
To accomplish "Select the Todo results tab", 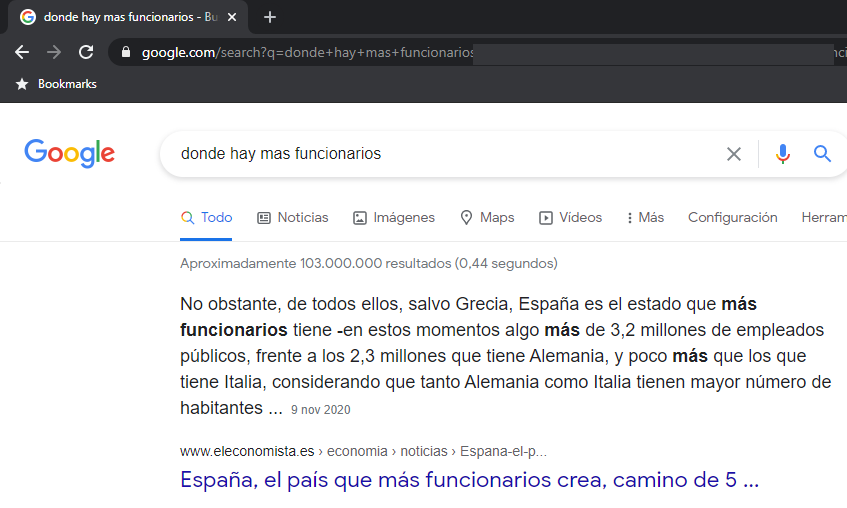I will click(x=206, y=218).
